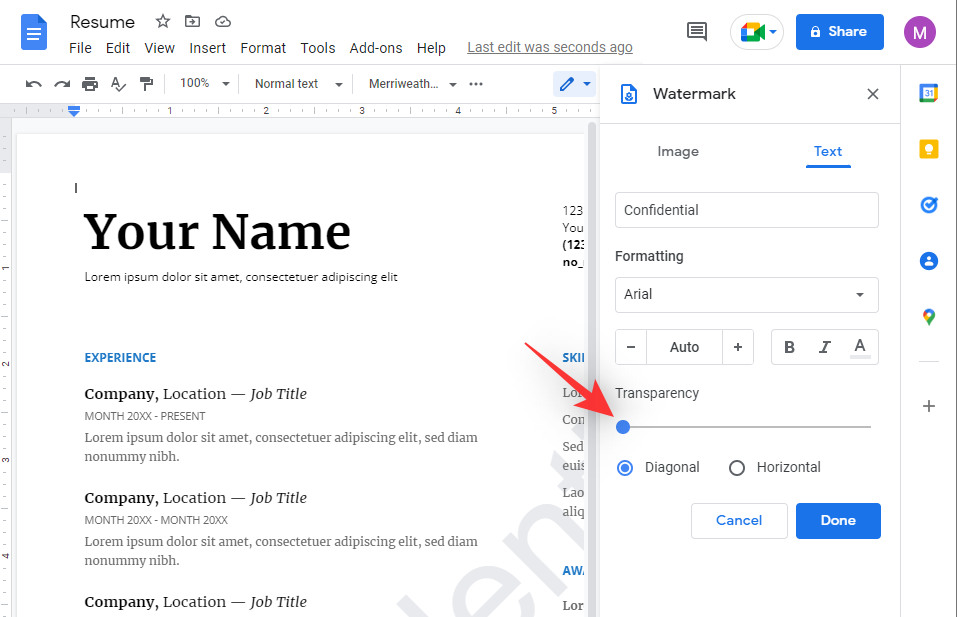Open Google Maps side panel

[x=928, y=317]
